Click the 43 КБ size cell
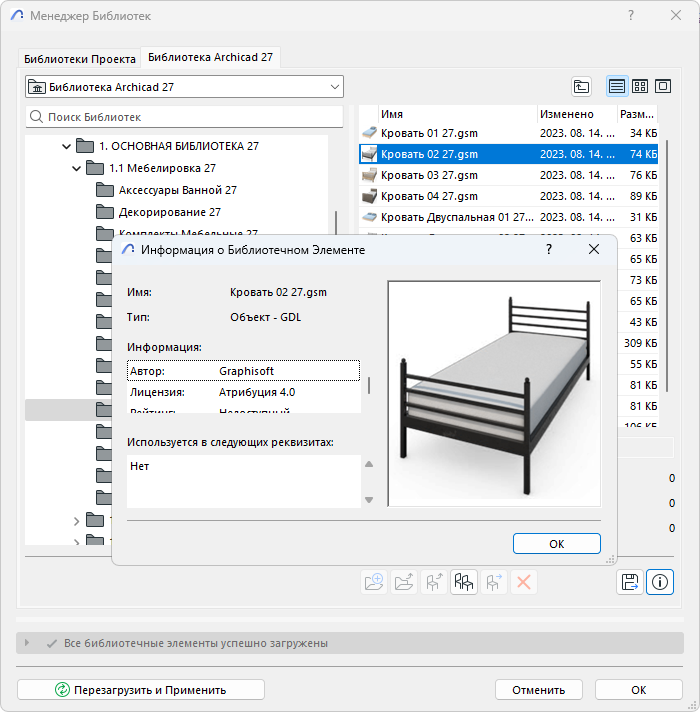The height and width of the screenshot is (712, 700). tap(643, 322)
